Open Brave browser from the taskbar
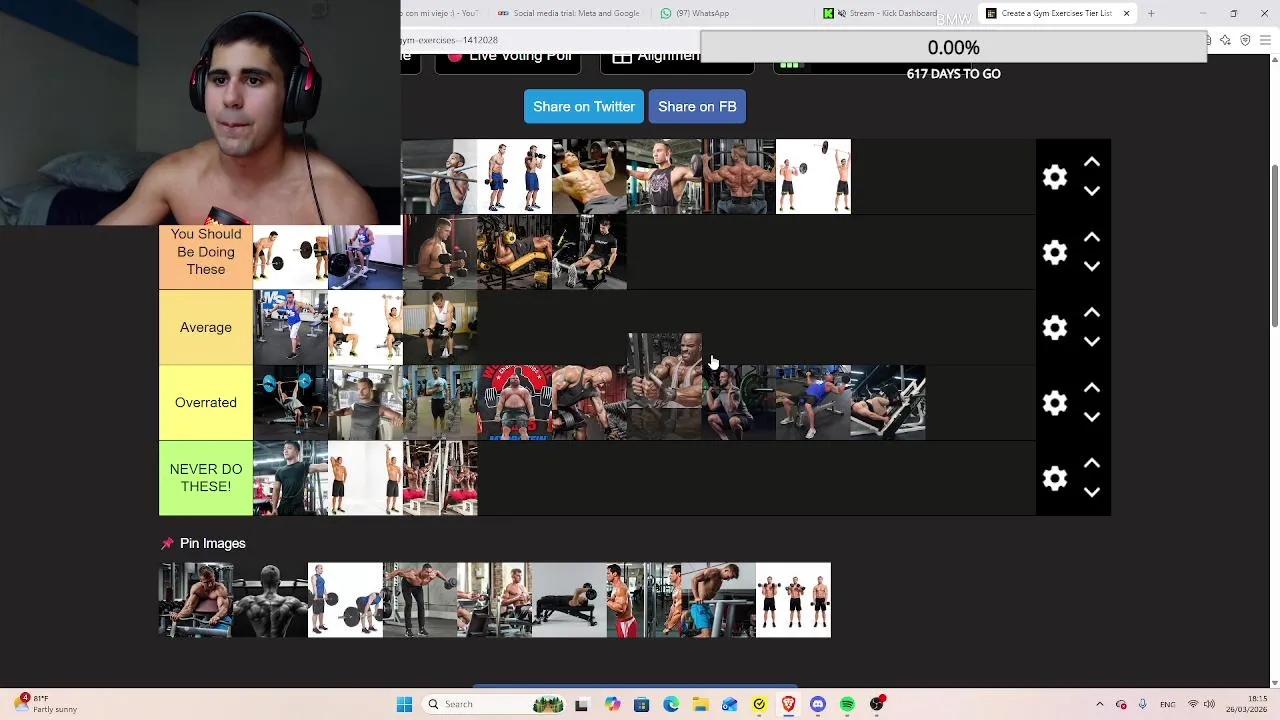Image resolution: width=1280 pixels, height=720 pixels. coord(788,704)
